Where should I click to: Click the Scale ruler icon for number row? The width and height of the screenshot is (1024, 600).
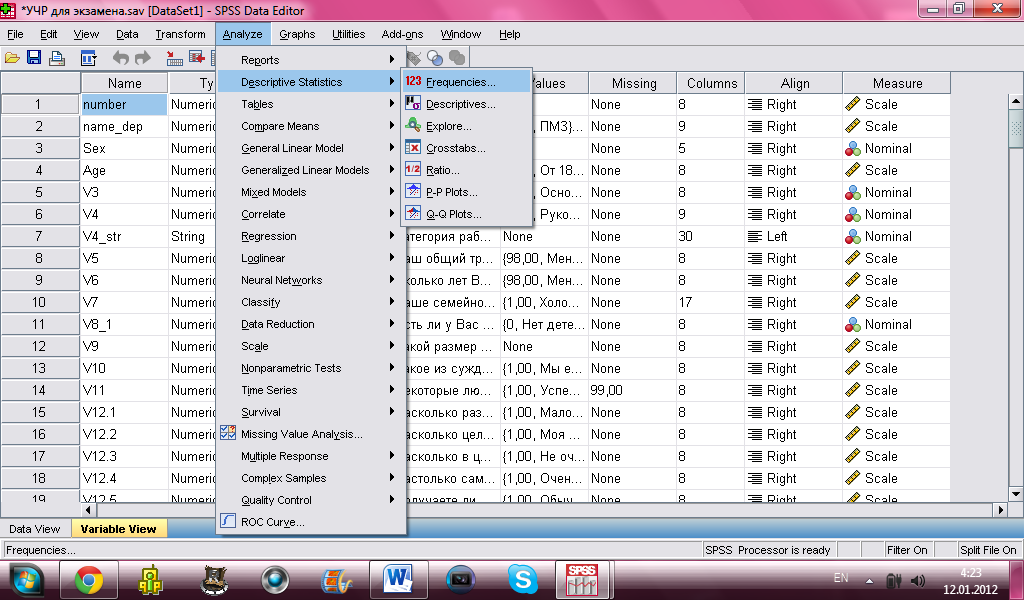coord(853,104)
